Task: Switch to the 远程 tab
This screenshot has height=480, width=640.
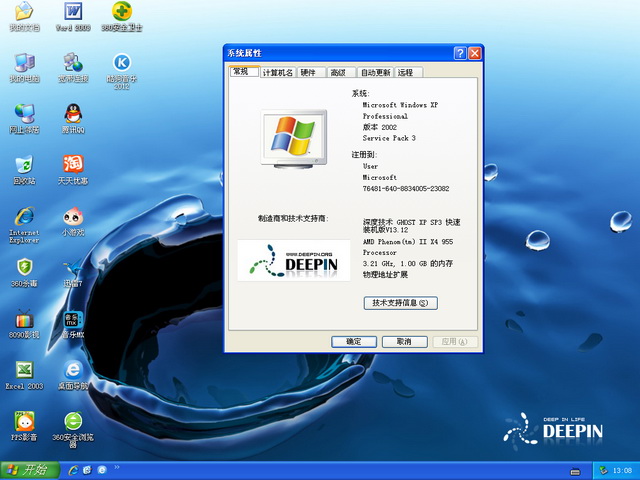Action: pos(409,72)
